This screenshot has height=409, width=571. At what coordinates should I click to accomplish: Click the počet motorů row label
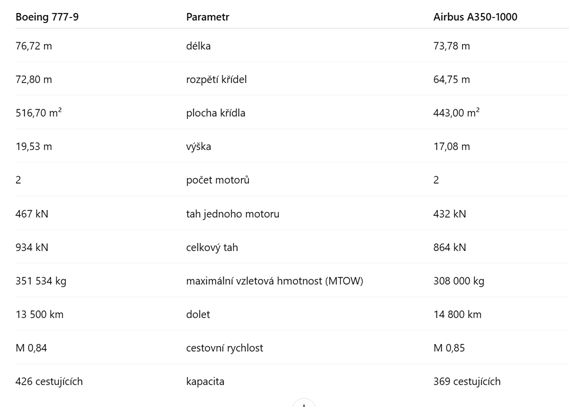[218, 180]
